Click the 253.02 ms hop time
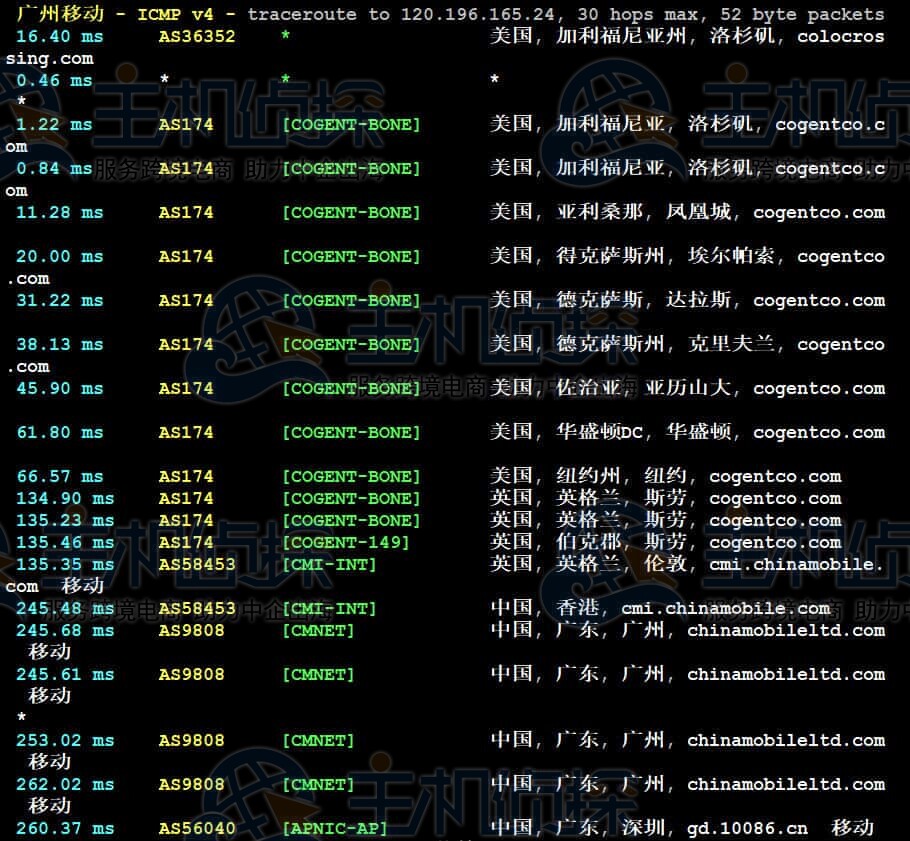910x841 pixels. 65,742
